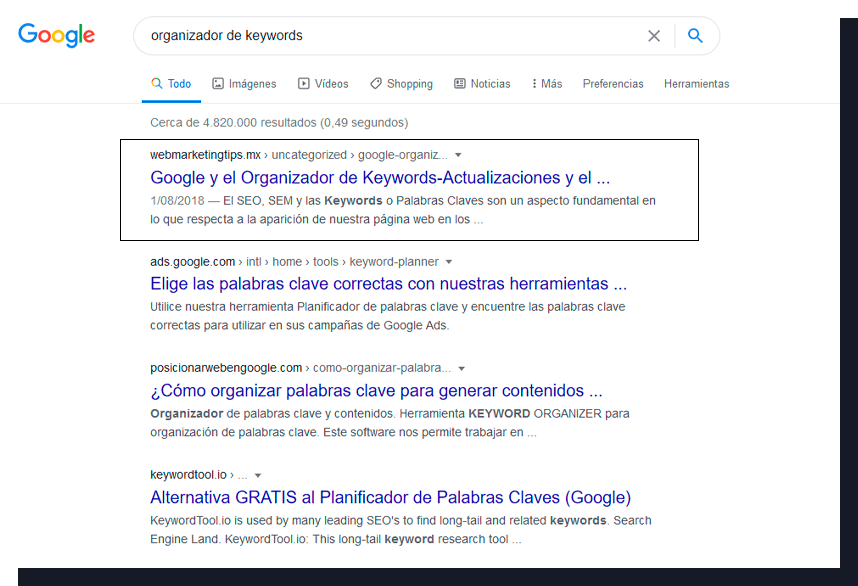Click inside the search query text field

pyautogui.click(x=390, y=36)
